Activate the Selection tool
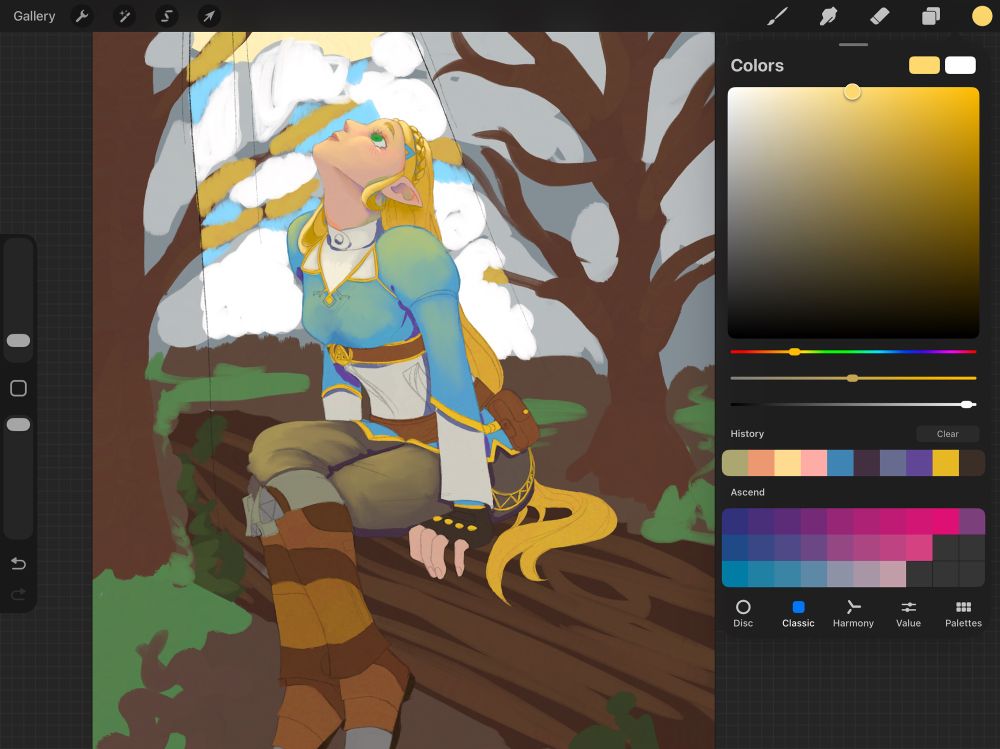 167,16
